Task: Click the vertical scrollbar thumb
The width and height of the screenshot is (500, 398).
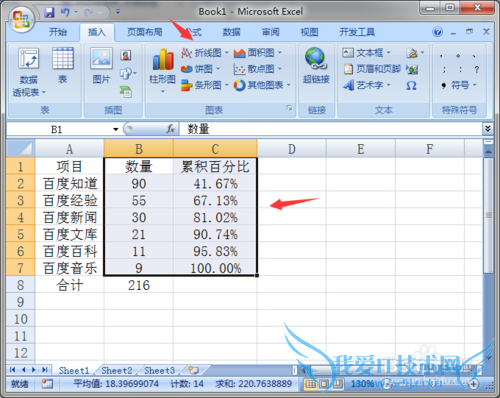Action: tap(489, 215)
